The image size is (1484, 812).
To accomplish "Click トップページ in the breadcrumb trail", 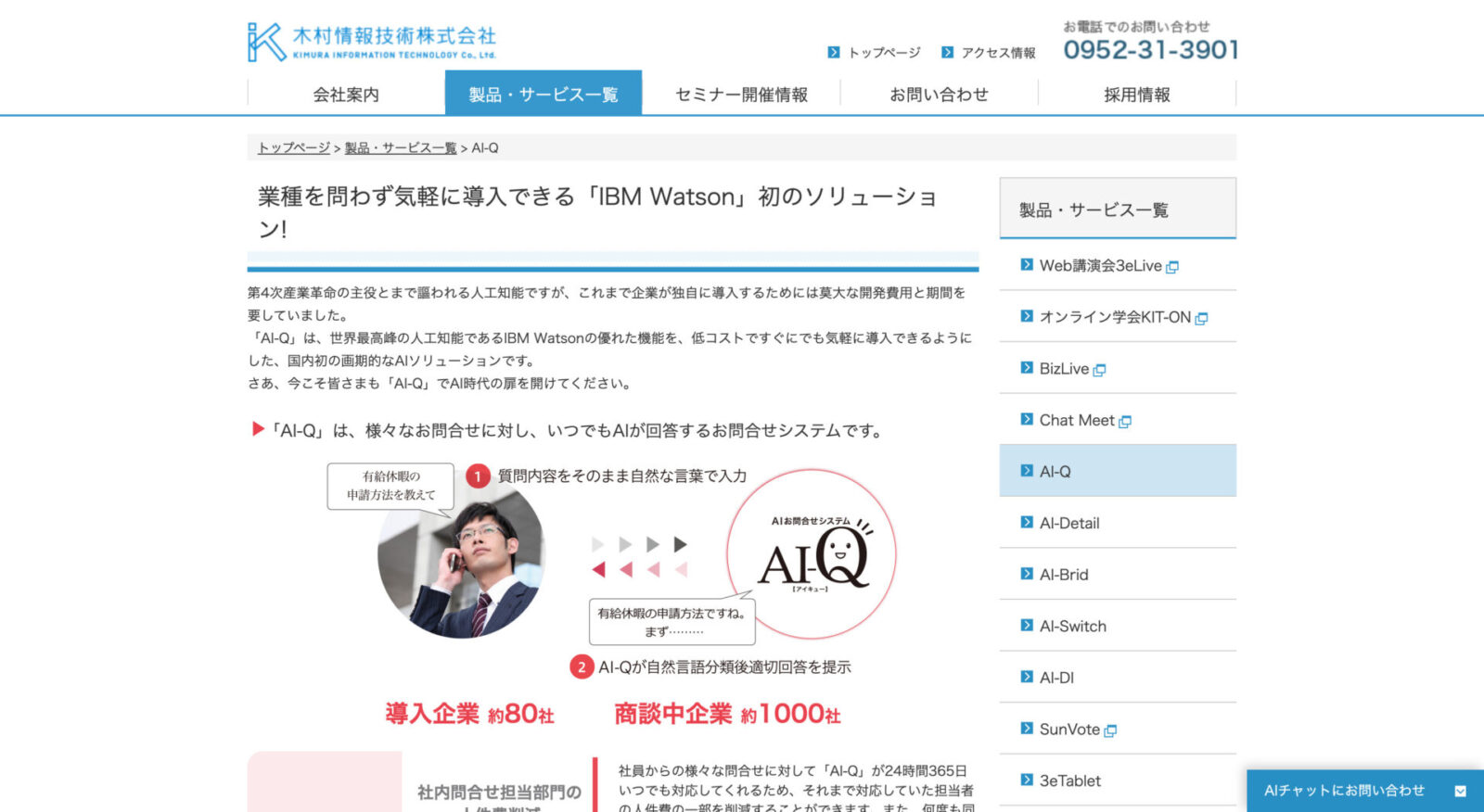I will click(293, 148).
